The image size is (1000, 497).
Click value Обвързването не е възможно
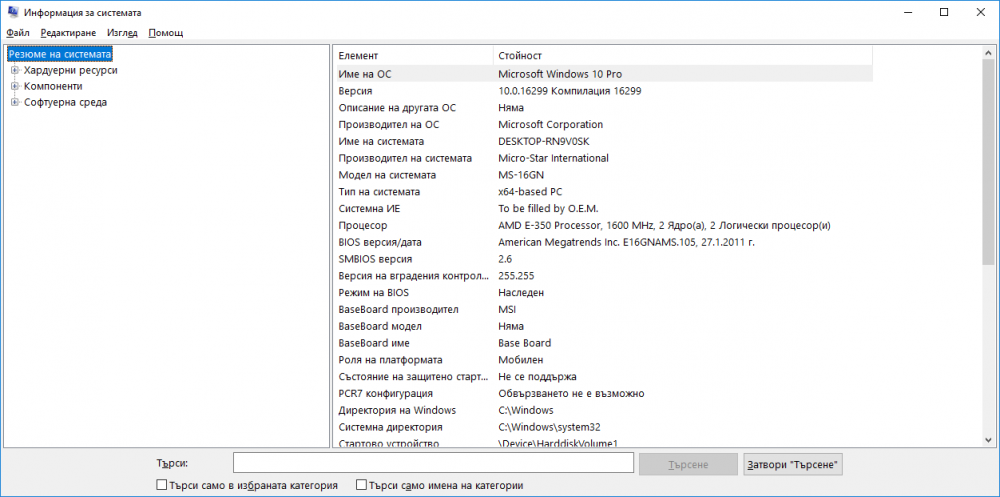coord(571,394)
